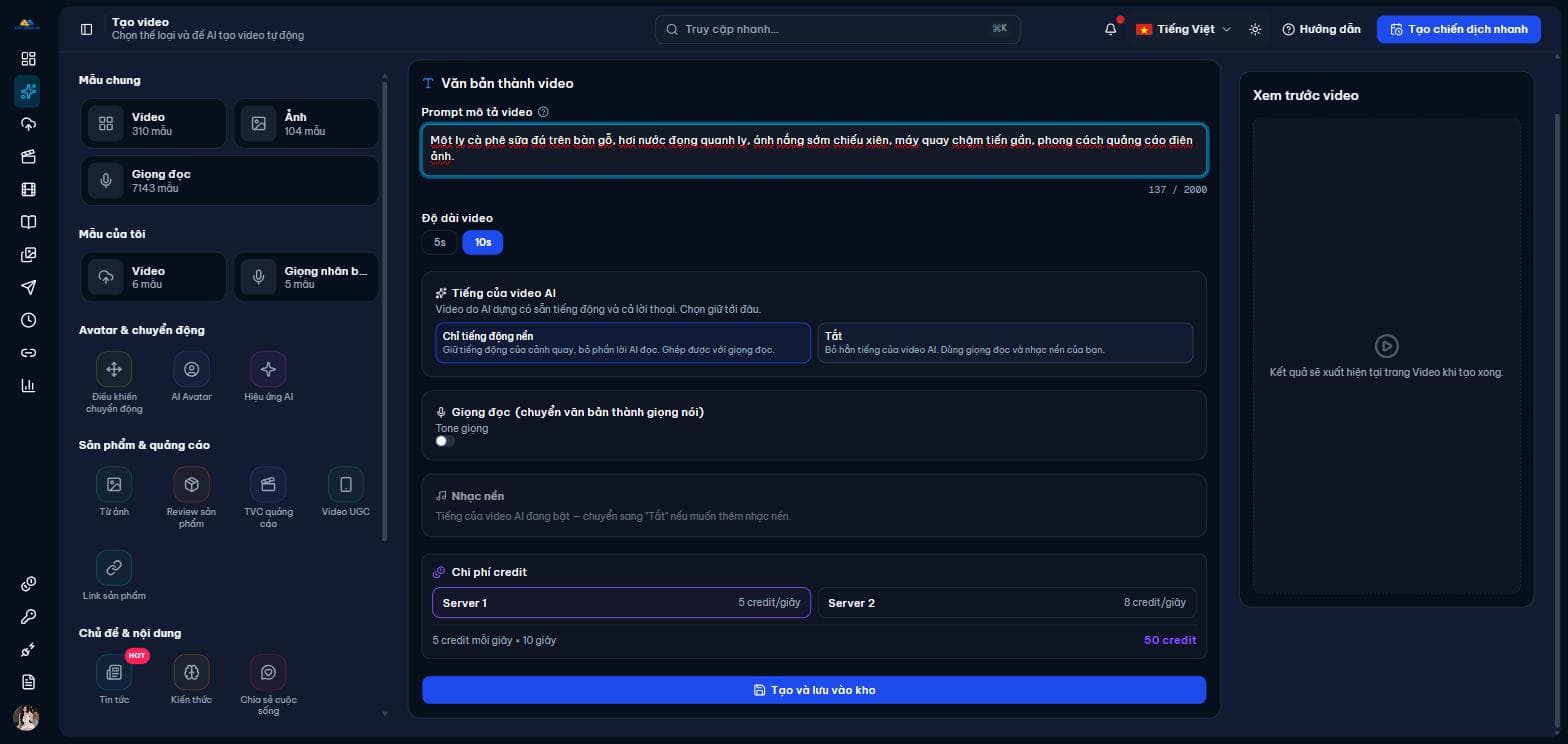Choose the Tắt audio option
The image size is (1568, 744).
click(x=1005, y=343)
